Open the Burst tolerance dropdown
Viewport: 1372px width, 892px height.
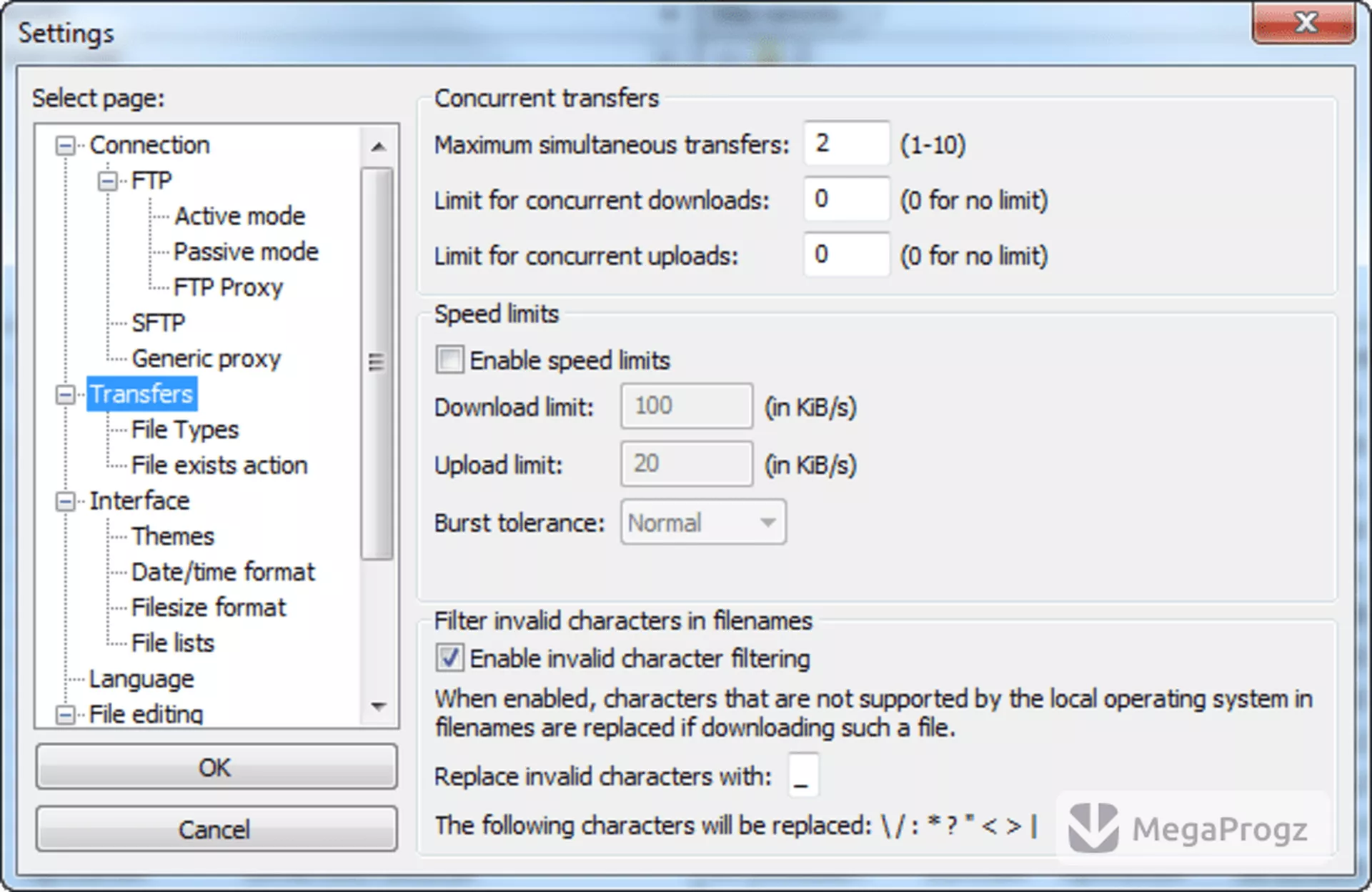(x=703, y=522)
